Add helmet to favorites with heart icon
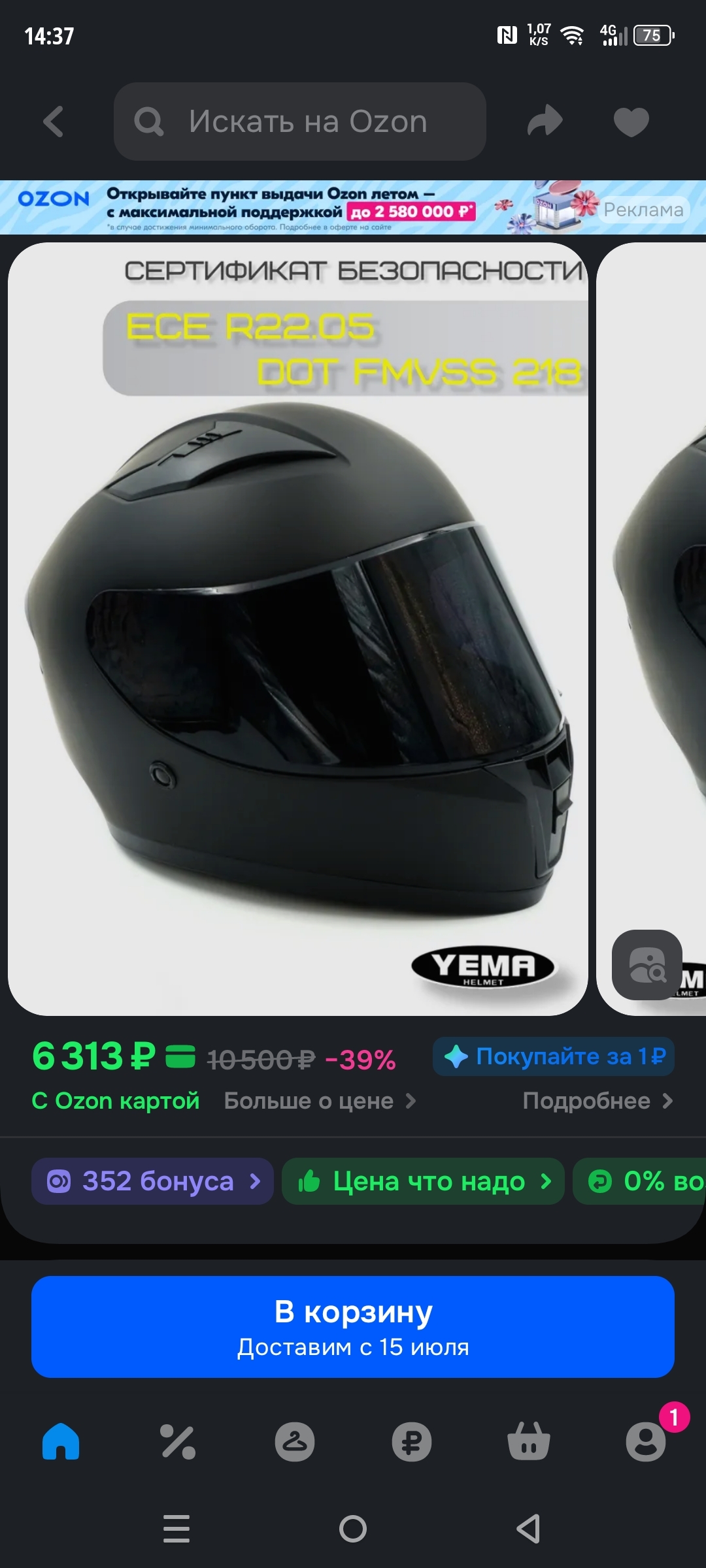 coord(631,122)
